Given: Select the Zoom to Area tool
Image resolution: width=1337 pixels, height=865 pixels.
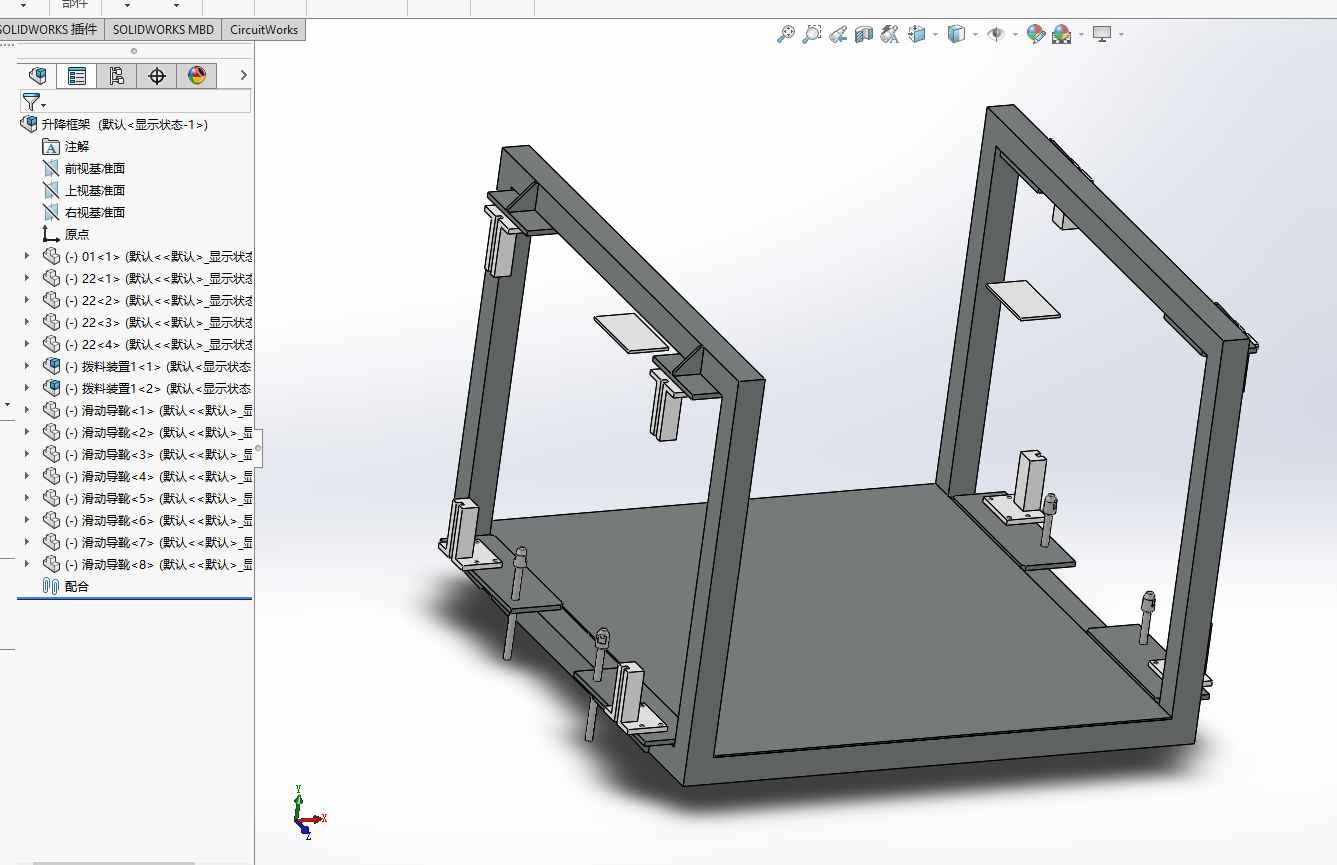Looking at the screenshot, I should pyautogui.click(x=812, y=34).
